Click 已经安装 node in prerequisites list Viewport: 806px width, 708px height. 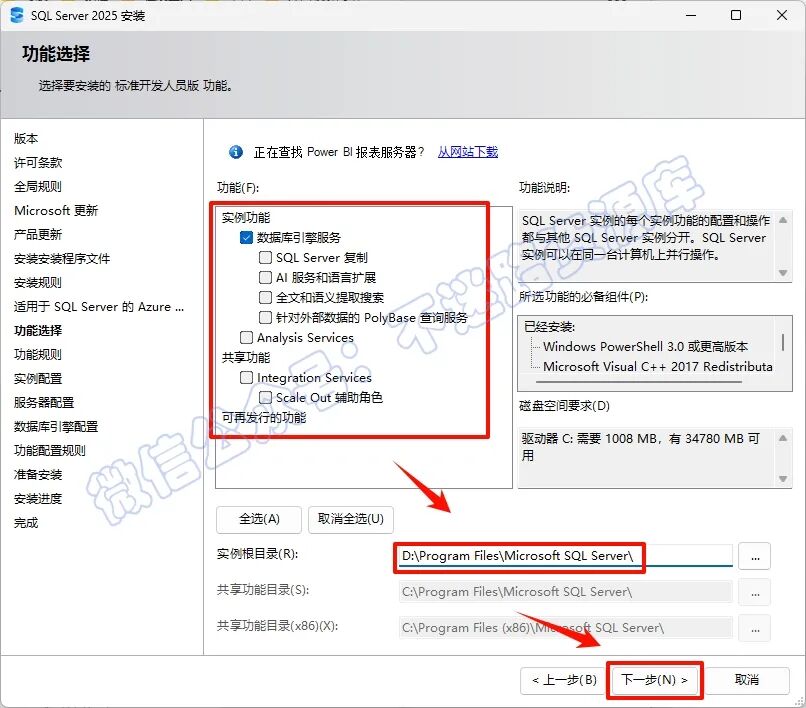coord(549,326)
